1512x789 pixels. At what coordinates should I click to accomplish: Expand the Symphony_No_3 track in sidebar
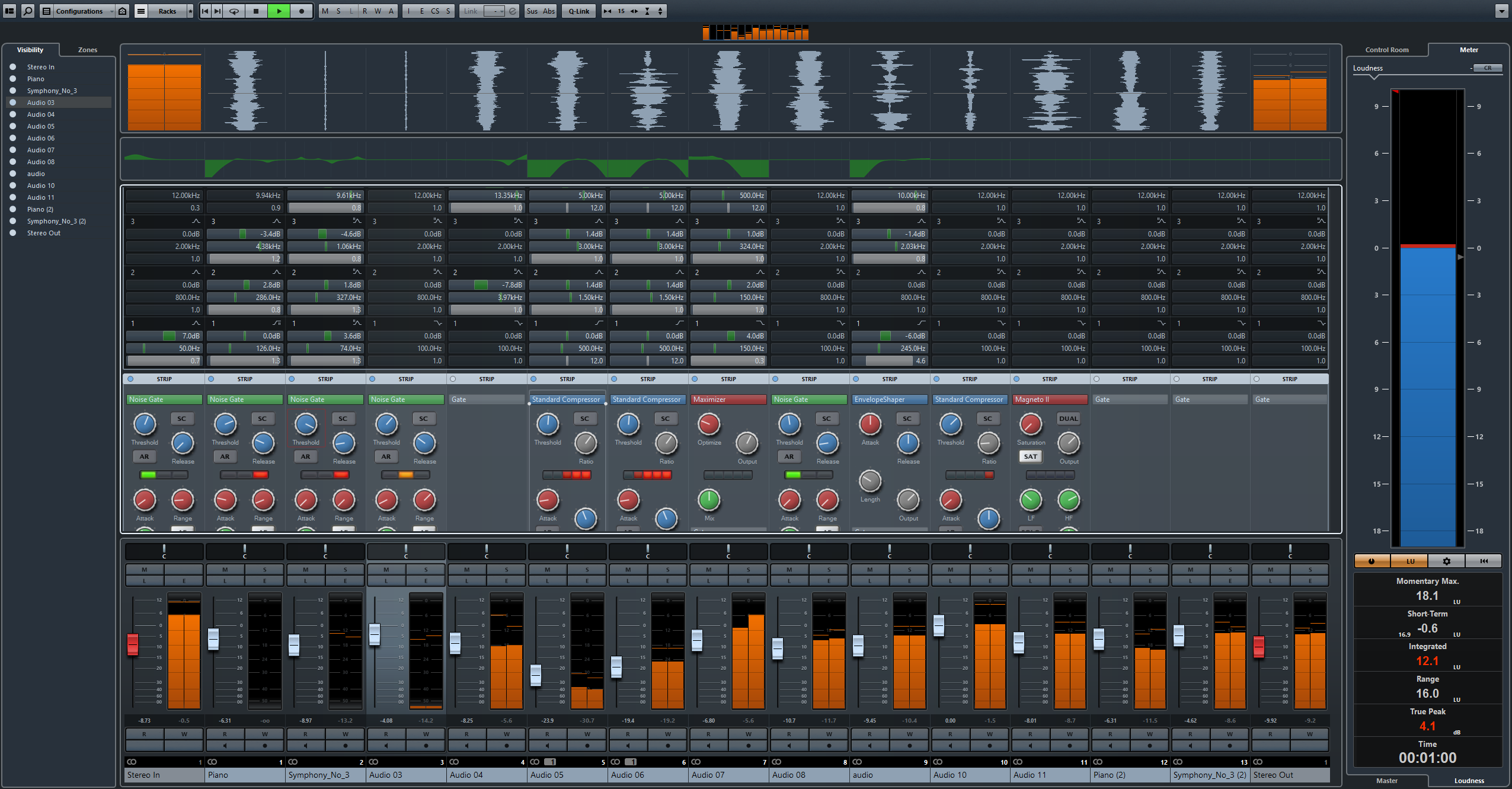click(11, 90)
